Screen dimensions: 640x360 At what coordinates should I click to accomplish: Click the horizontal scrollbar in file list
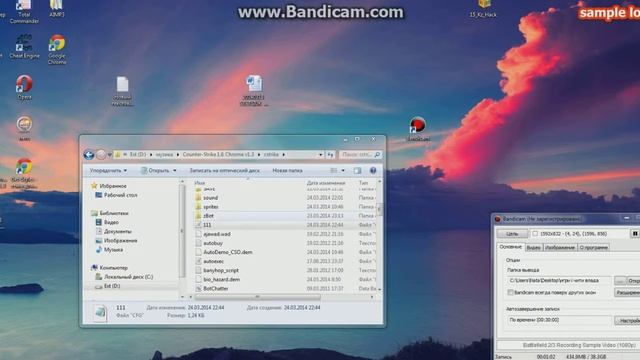coord(257,297)
